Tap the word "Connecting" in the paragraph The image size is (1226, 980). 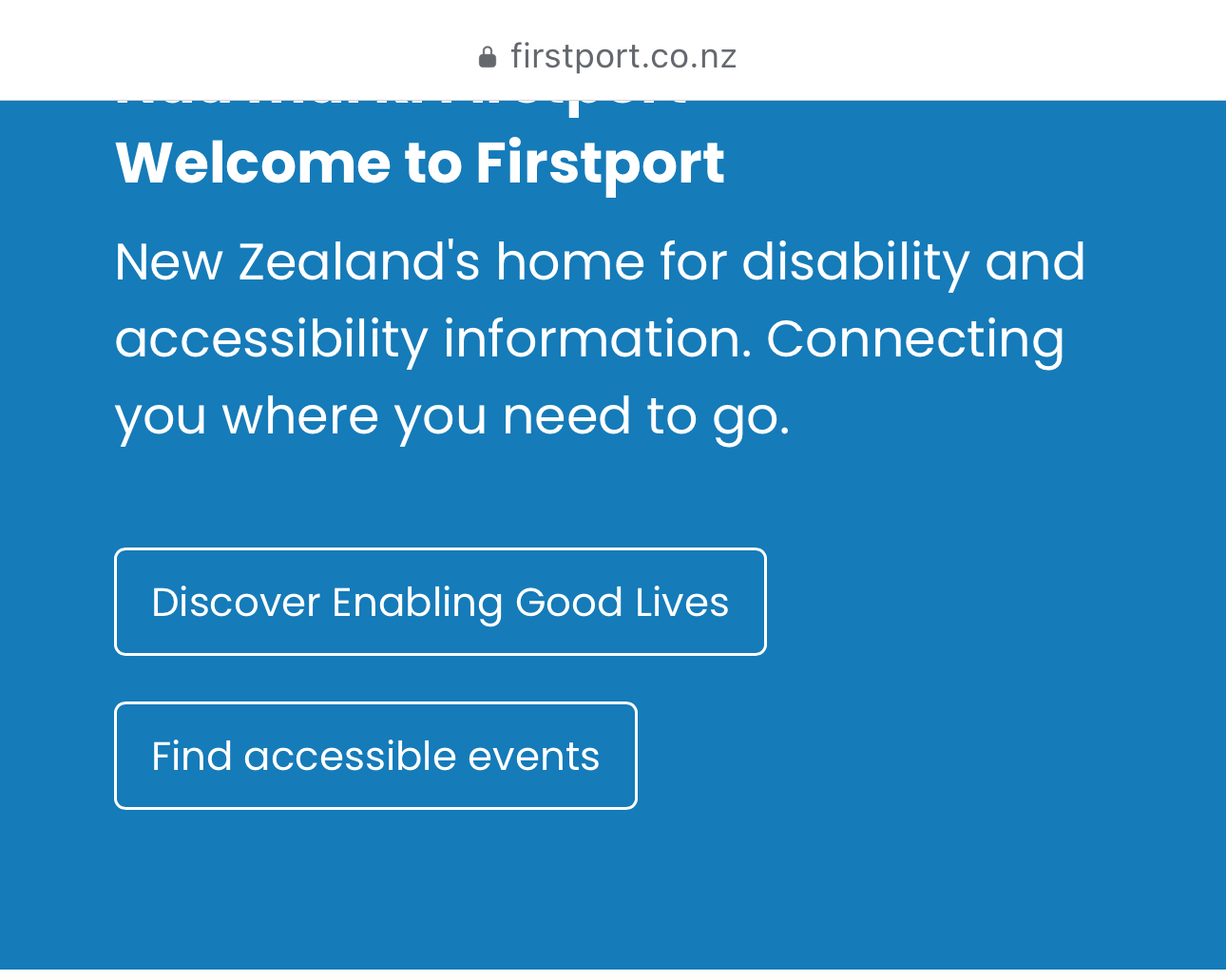[x=914, y=339]
